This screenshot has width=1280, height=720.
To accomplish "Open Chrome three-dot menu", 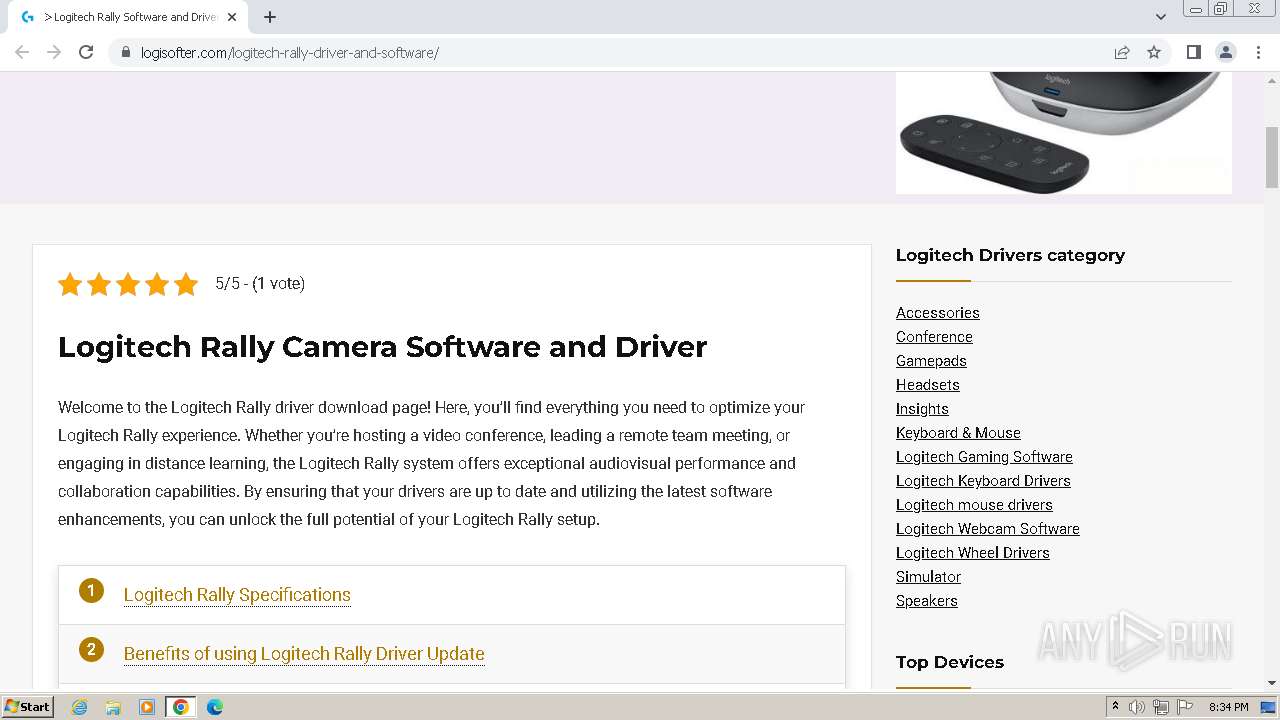I will 1258,52.
